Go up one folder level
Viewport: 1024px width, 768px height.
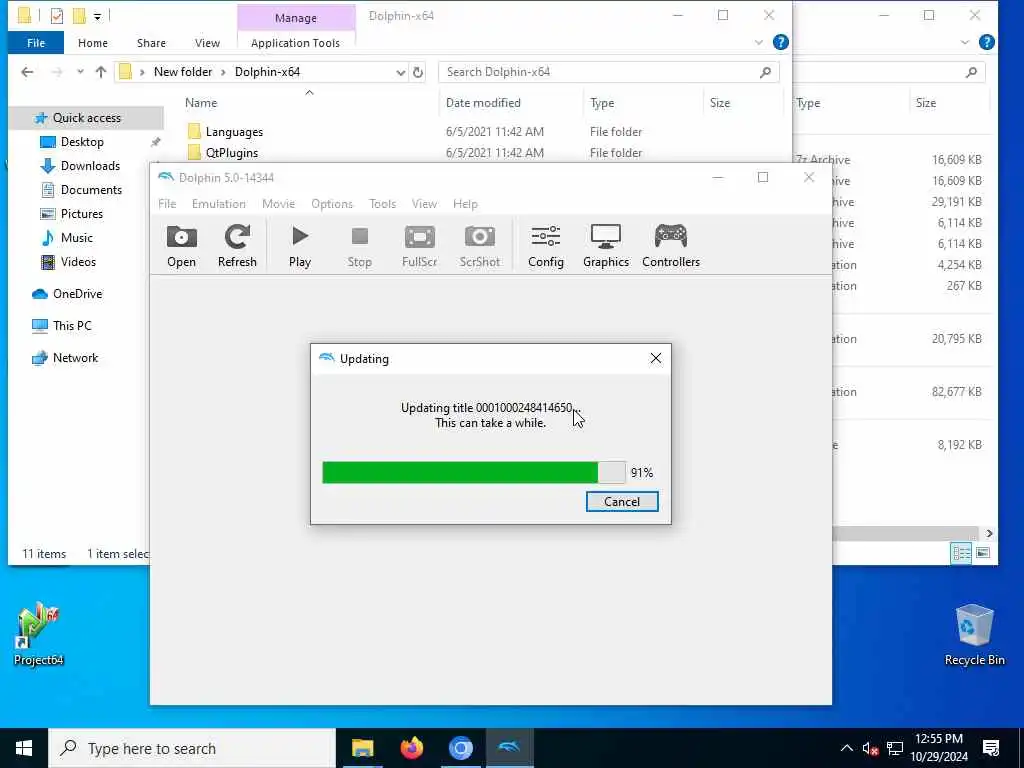pyautogui.click(x=101, y=72)
